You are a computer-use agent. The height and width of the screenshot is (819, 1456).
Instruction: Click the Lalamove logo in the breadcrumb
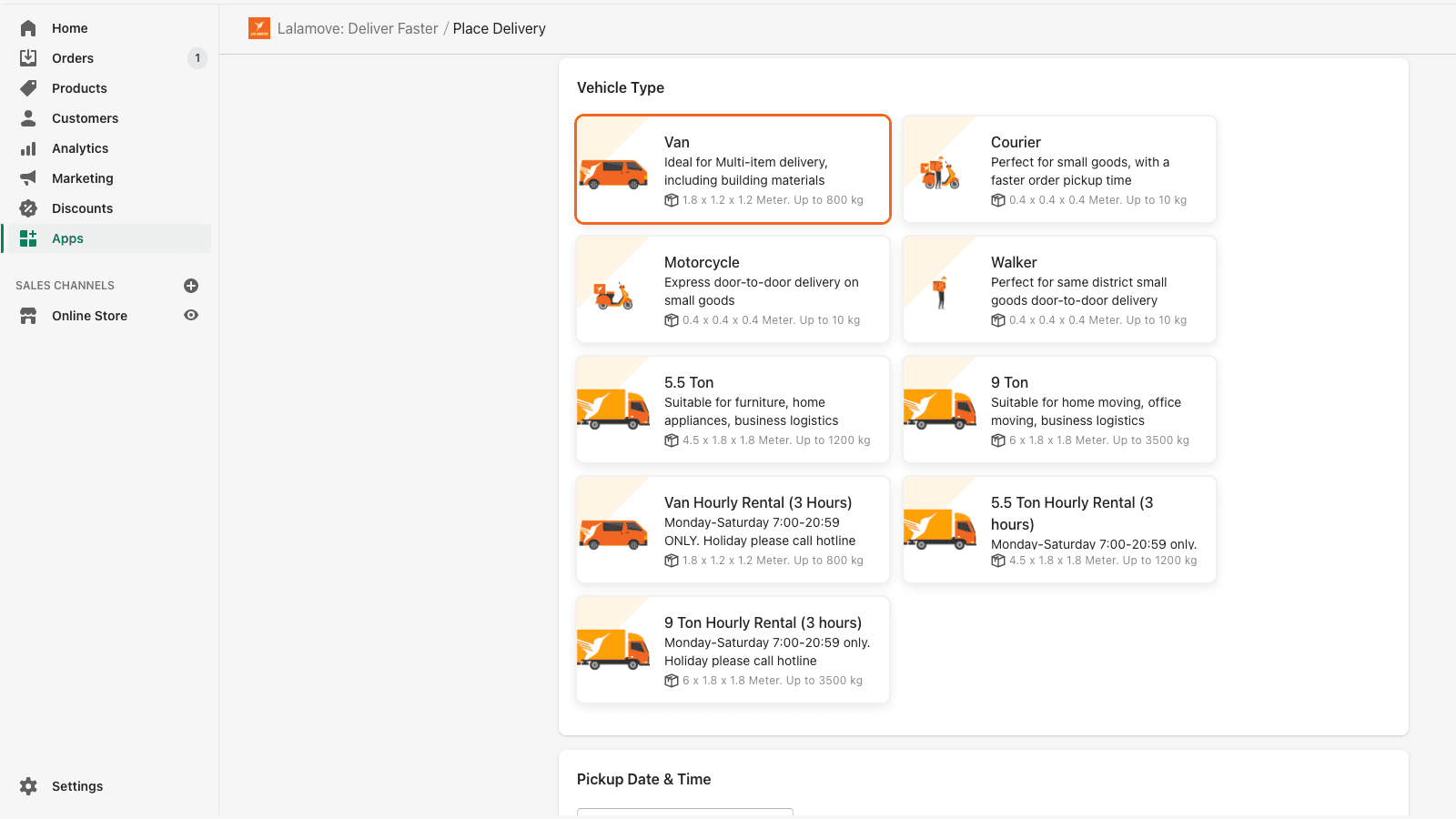coord(259,28)
